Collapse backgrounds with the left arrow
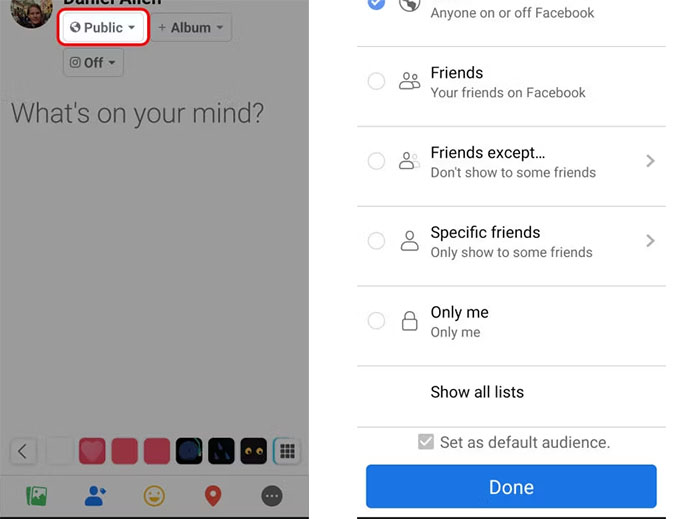The image size is (680, 519). [23, 451]
